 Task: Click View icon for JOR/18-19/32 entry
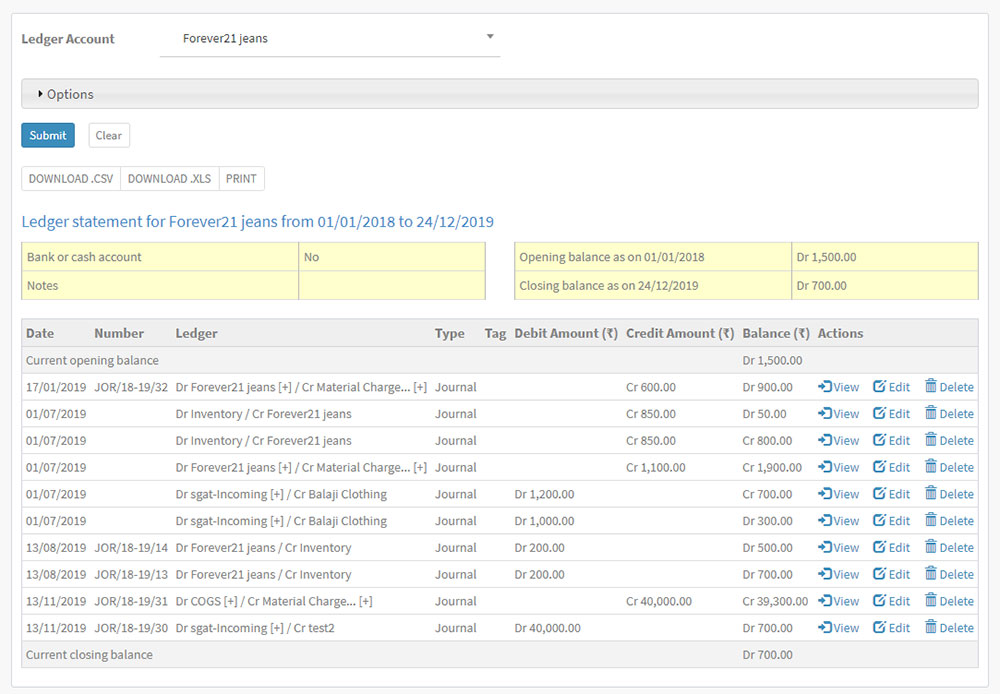tap(825, 387)
